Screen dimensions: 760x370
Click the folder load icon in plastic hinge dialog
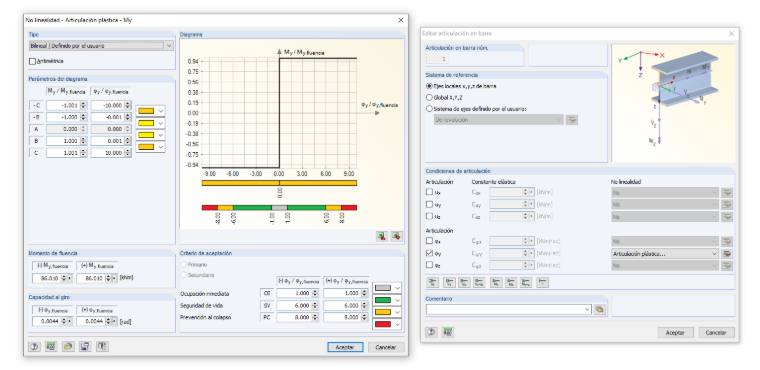pos(68,346)
